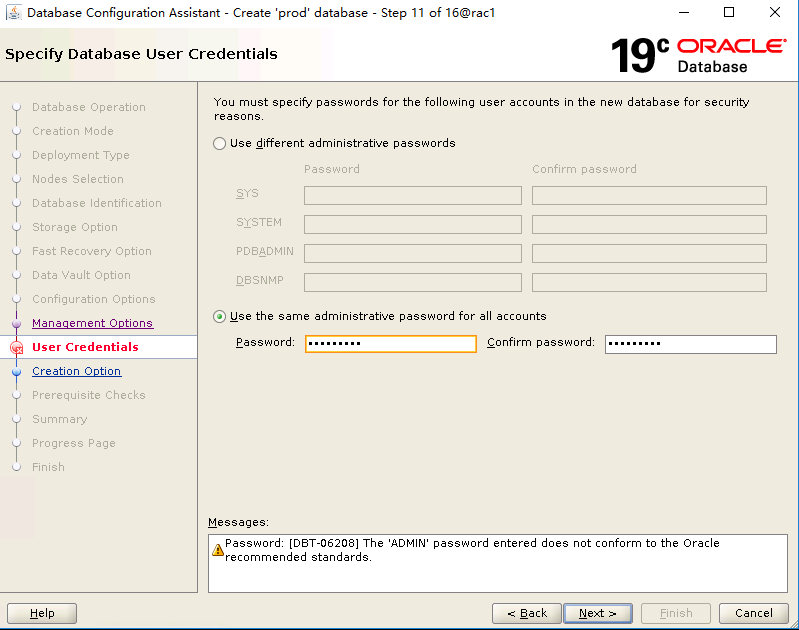Image resolution: width=799 pixels, height=630 pixels.
Task: Click the blue step marker beside Creation Option
Action: pos(16,372)
